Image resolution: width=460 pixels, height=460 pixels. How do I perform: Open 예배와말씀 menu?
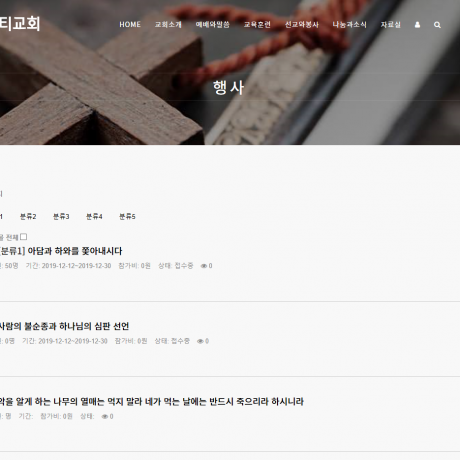[x=213, y=25]
